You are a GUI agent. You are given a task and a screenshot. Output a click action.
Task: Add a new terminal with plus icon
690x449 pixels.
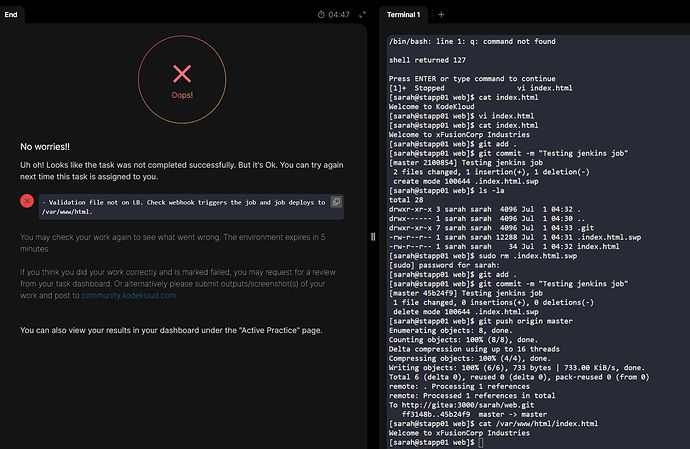pyautogui.click(x=441, y=15)
